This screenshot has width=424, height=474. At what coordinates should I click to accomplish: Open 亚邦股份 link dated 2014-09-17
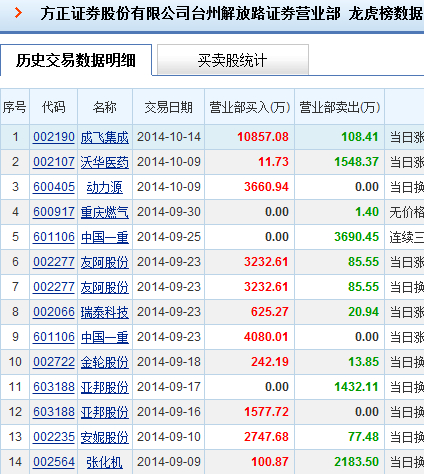[x=105, y=387]
